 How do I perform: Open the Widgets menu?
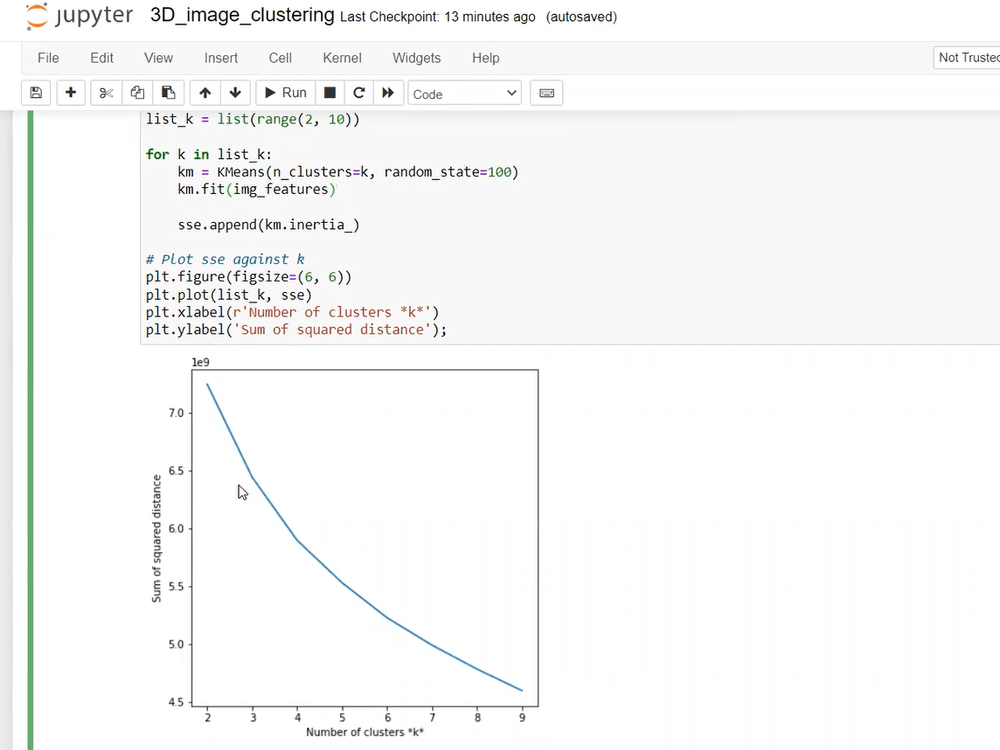pos(416,58)
